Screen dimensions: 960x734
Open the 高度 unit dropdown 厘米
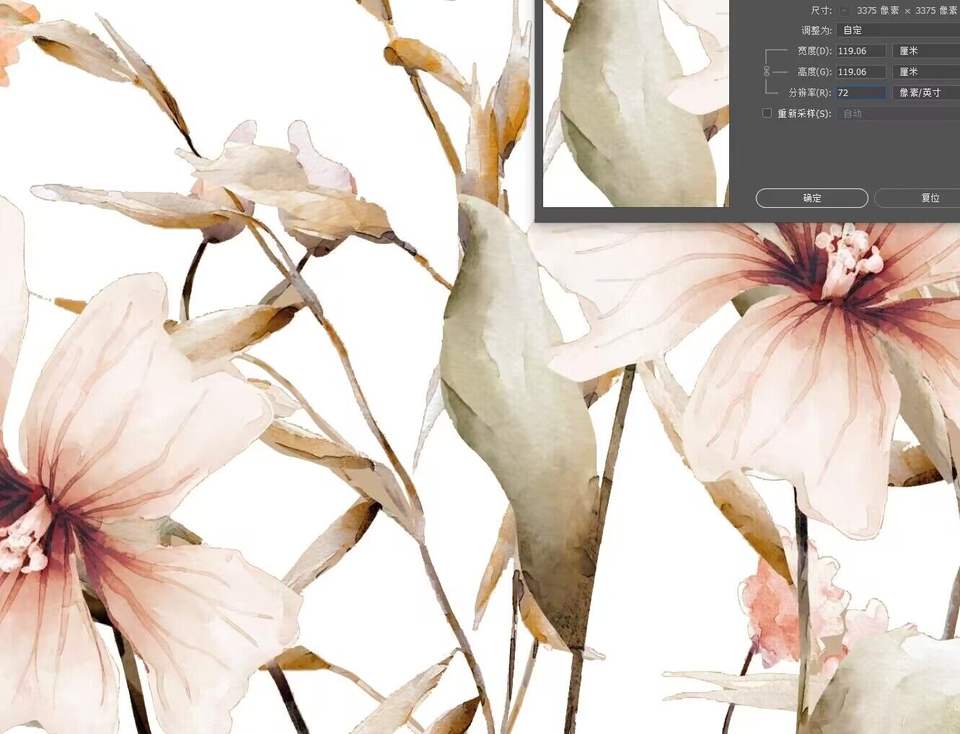(926, 72)
